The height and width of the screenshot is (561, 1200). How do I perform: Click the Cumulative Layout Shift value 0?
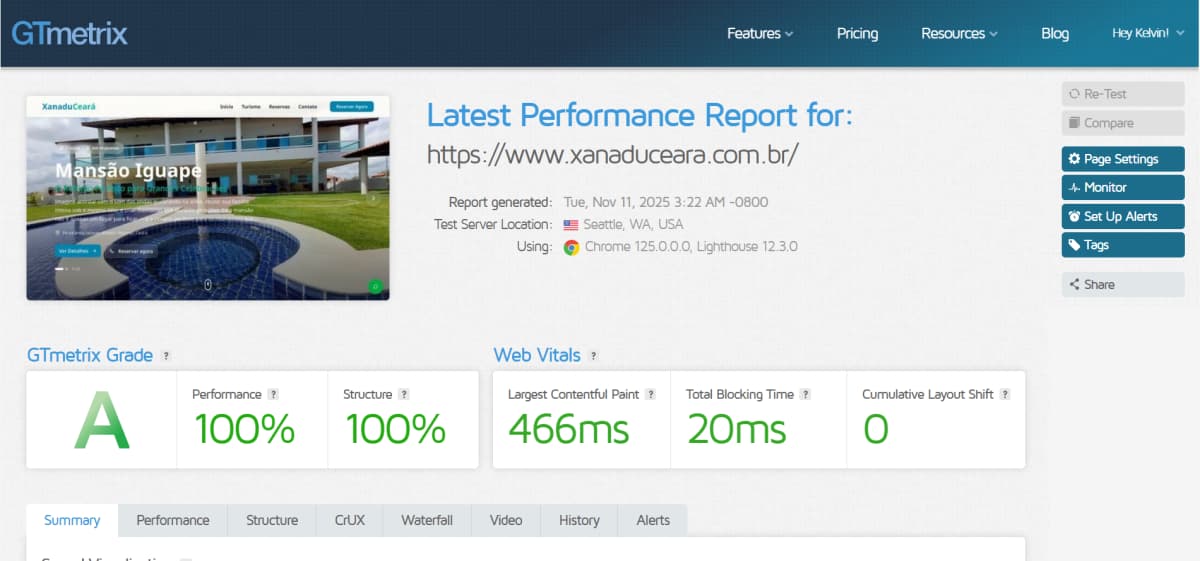point(876,429)
